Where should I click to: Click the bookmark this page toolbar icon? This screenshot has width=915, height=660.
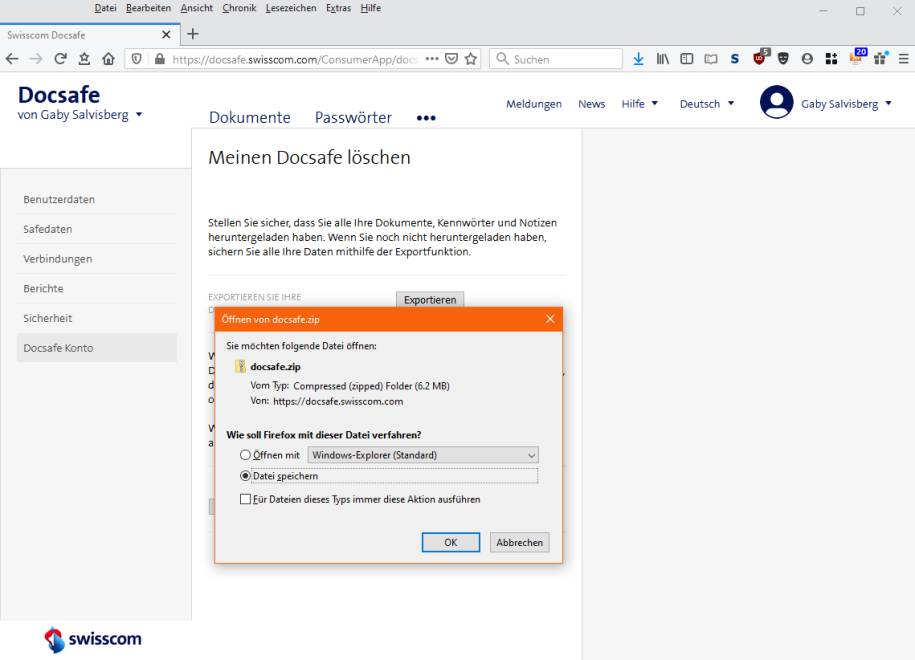click(x=84, y=59)
